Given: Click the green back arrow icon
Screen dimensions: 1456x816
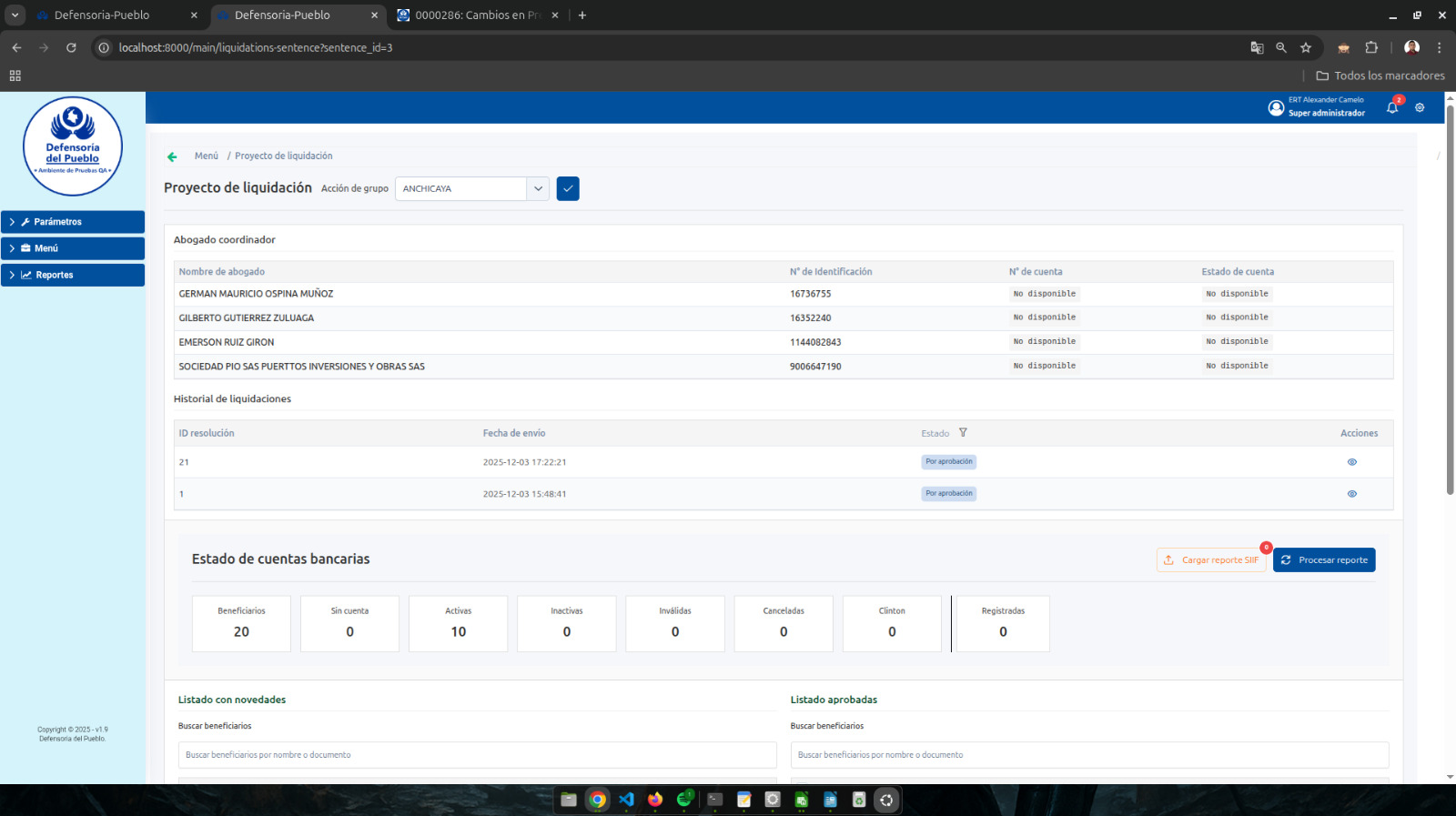Looking at the screenshot, I should click(172, 156).
